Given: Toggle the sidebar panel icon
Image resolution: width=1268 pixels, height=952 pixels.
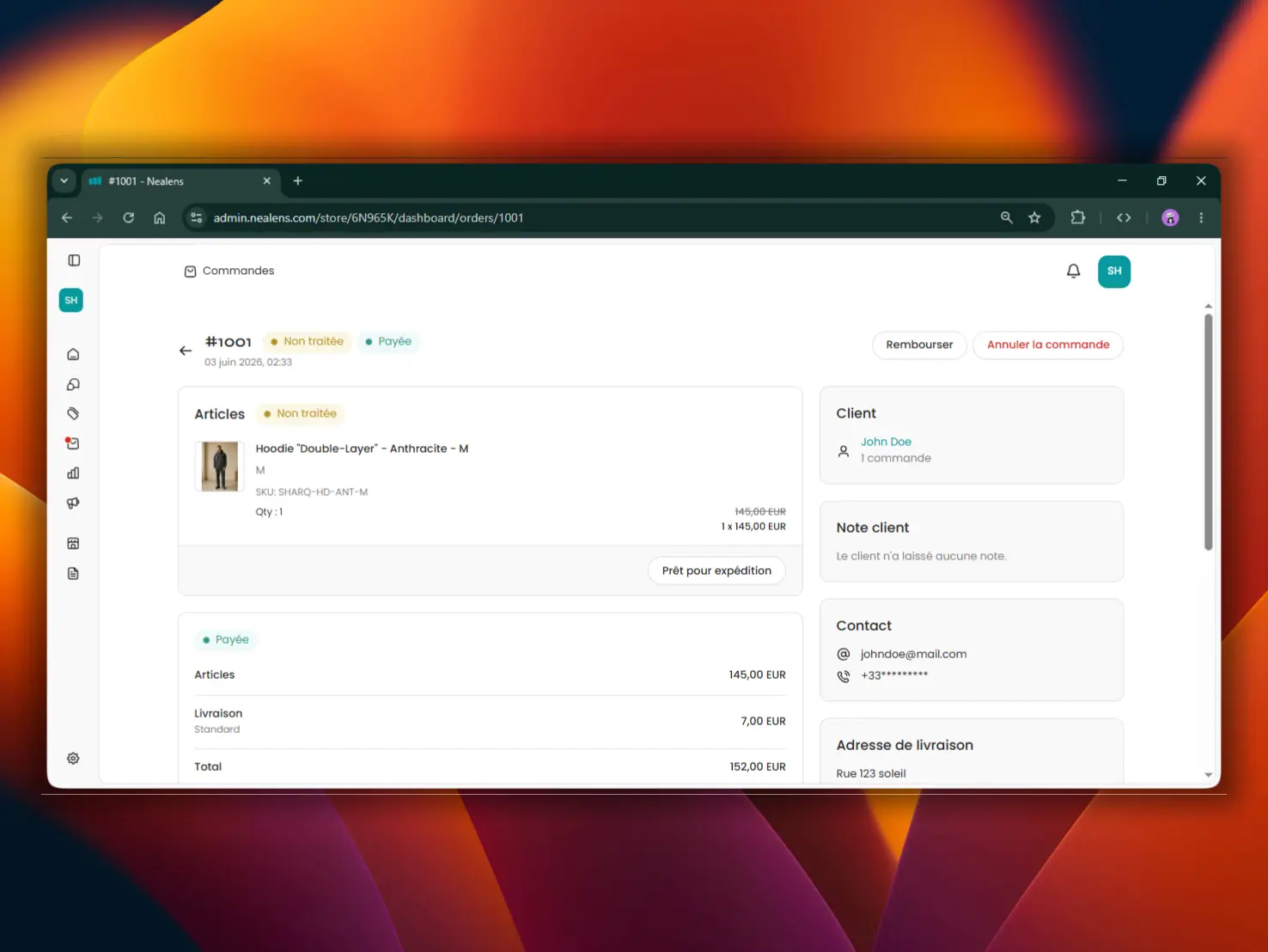Looking at the screenshot, I should (x=74, y=260).
